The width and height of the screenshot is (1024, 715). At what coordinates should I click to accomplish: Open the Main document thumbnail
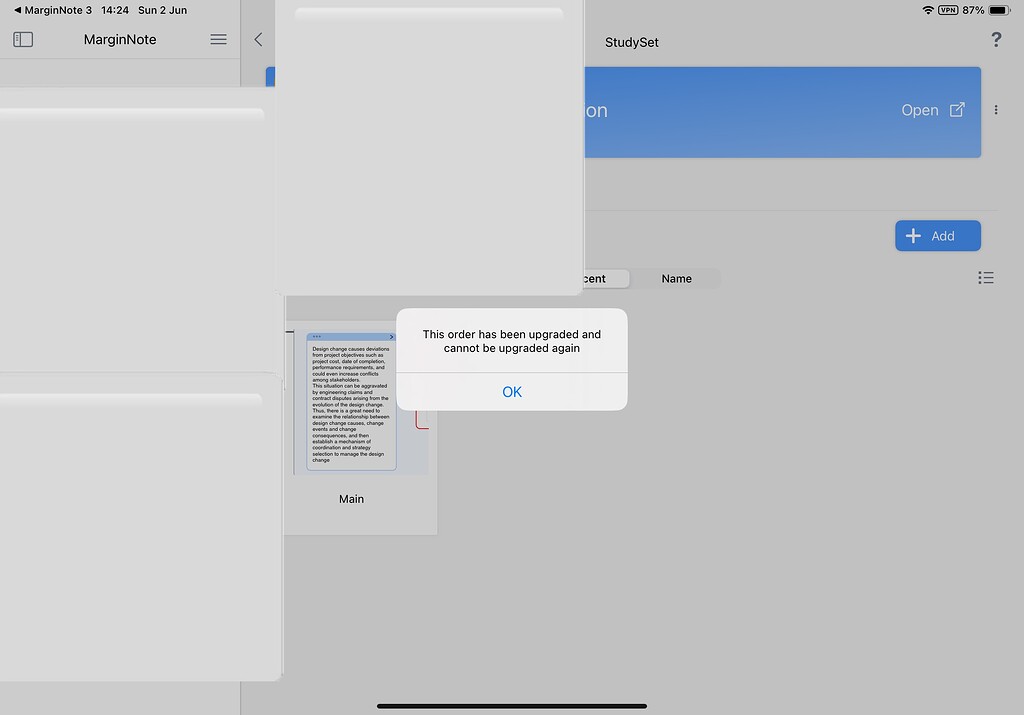pyautogui.click(x=351, y=402)
